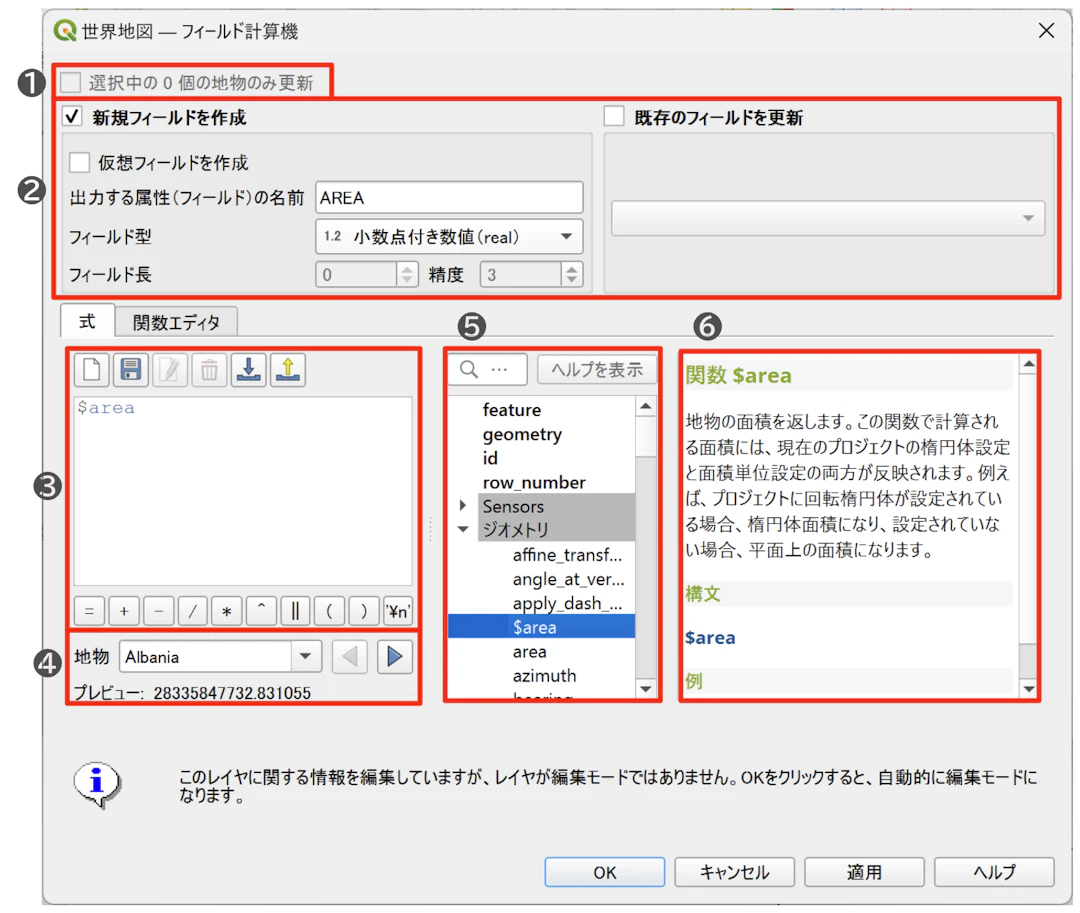This screenshot has width=1080, height=913.
Task: Click the 適用 button
Action: [x=863, y=871]
